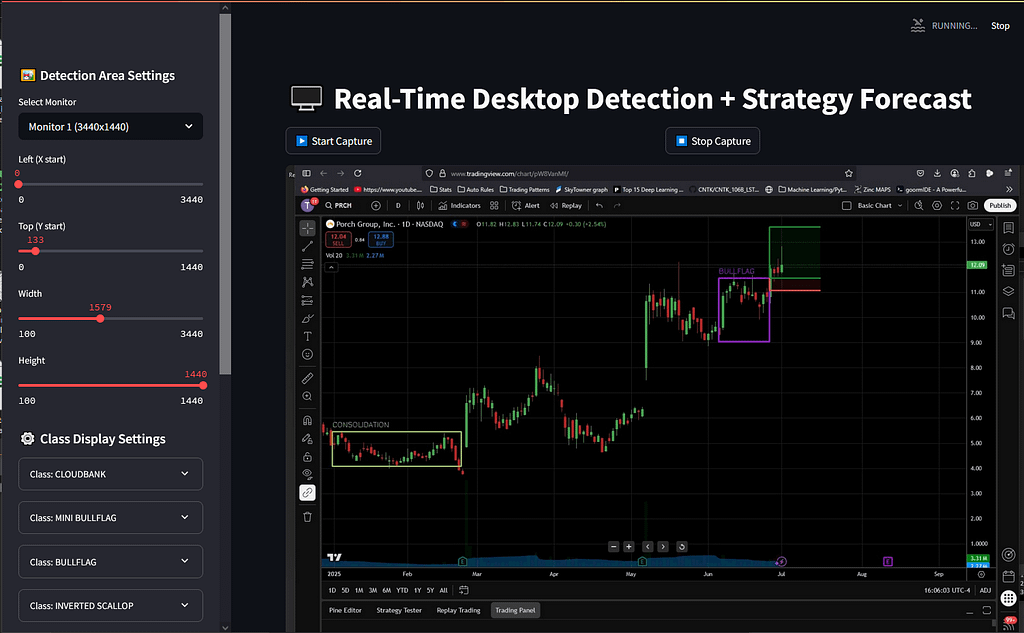Click the trash icon to remove drawings
The width and height of the screenshot is (1024, 633).
(307, 517)
